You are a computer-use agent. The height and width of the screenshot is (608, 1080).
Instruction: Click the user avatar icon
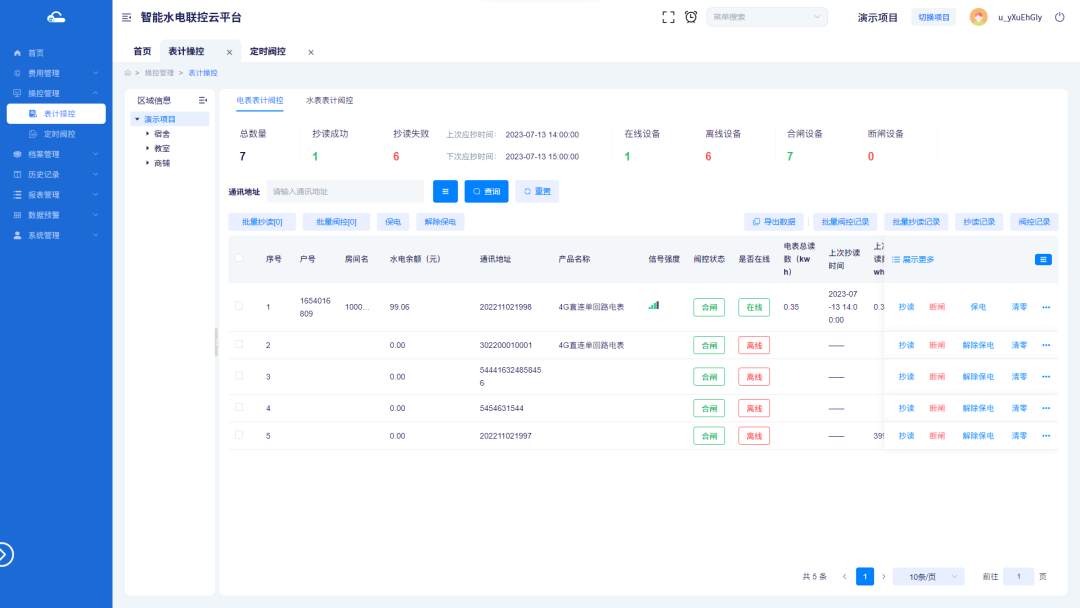click(978, 17)
